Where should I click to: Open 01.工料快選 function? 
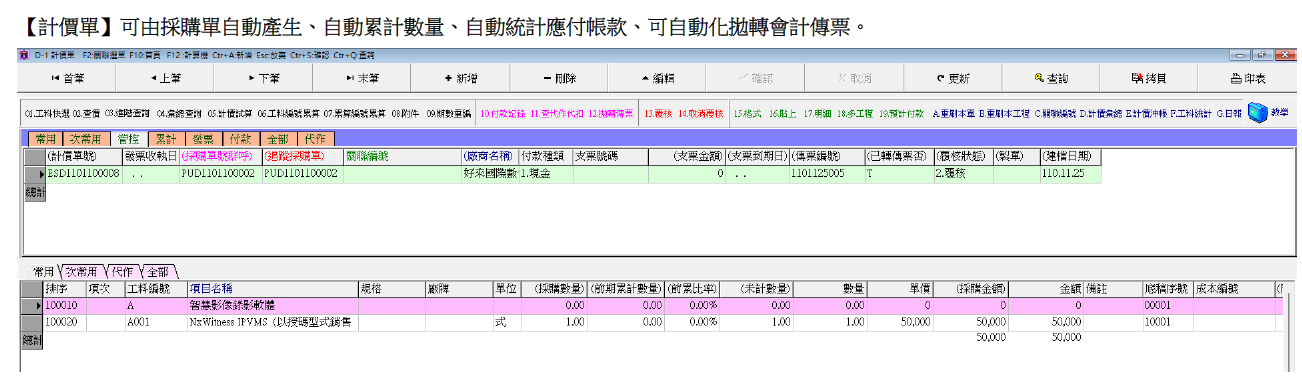click(x=48, y=114)
